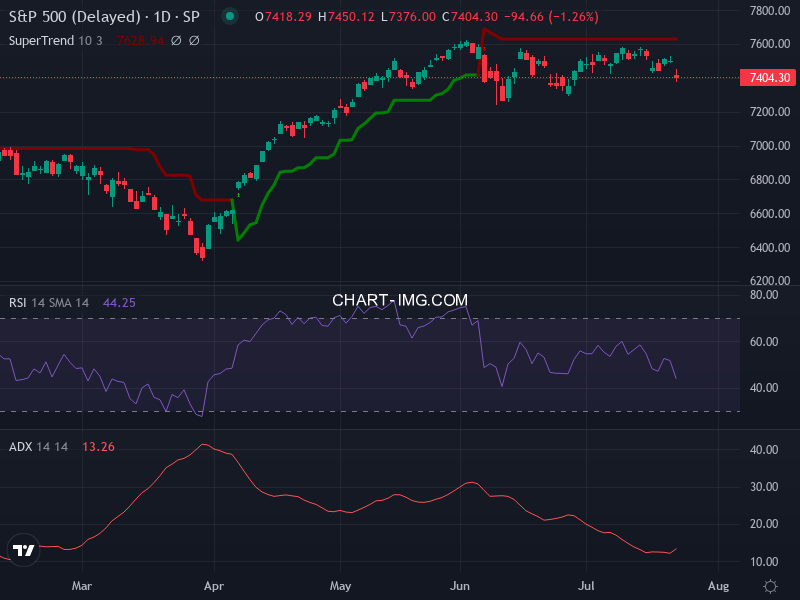Viewport: 800px width, 600px height.
Task: Click the 7600.00 price axis label
Action: 770,44
